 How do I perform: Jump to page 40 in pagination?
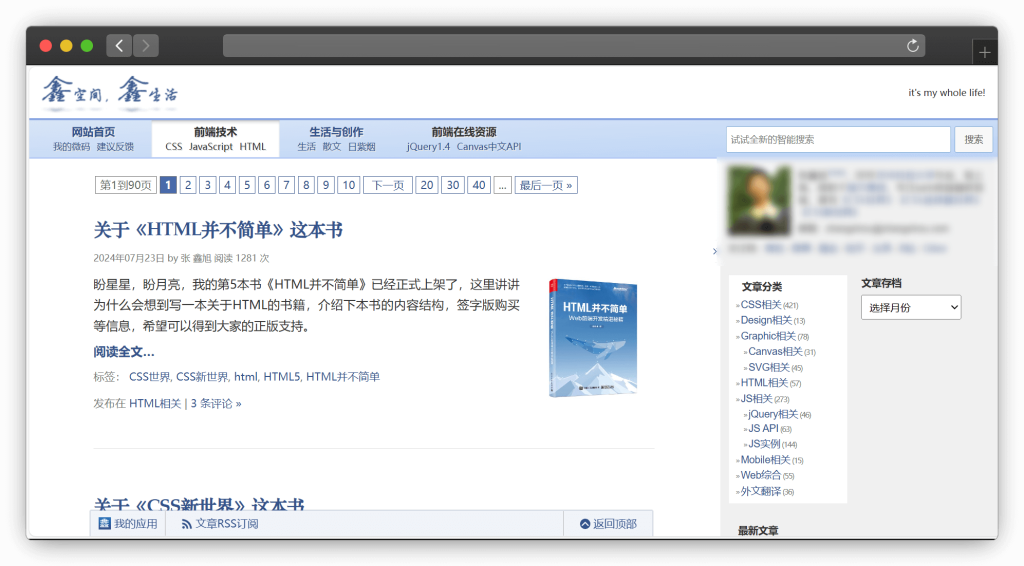479,185
